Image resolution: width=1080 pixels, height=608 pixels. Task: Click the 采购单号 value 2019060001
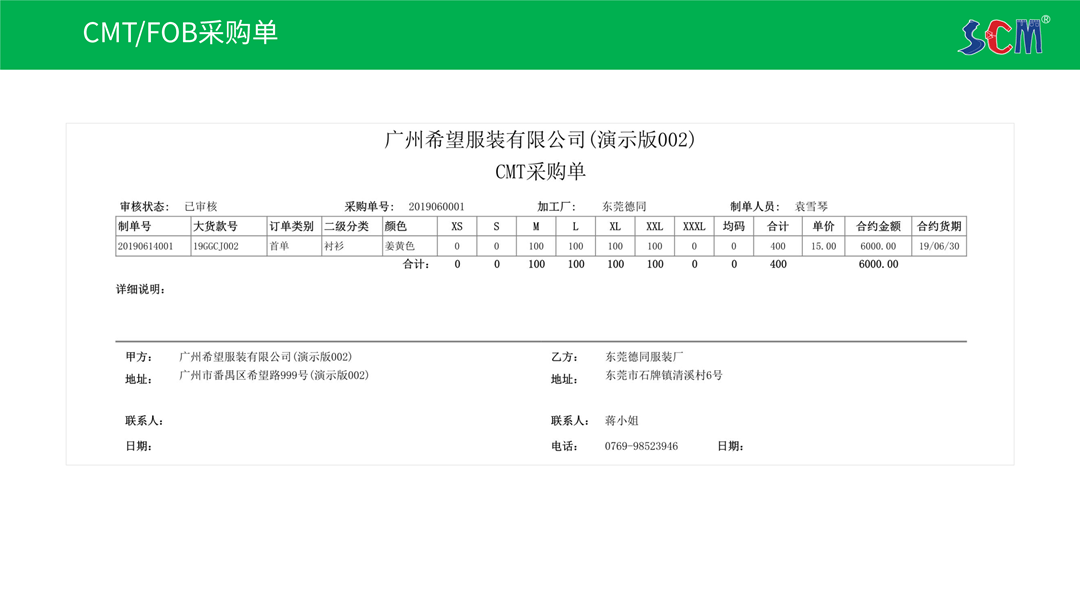click(x=436, y=207)
